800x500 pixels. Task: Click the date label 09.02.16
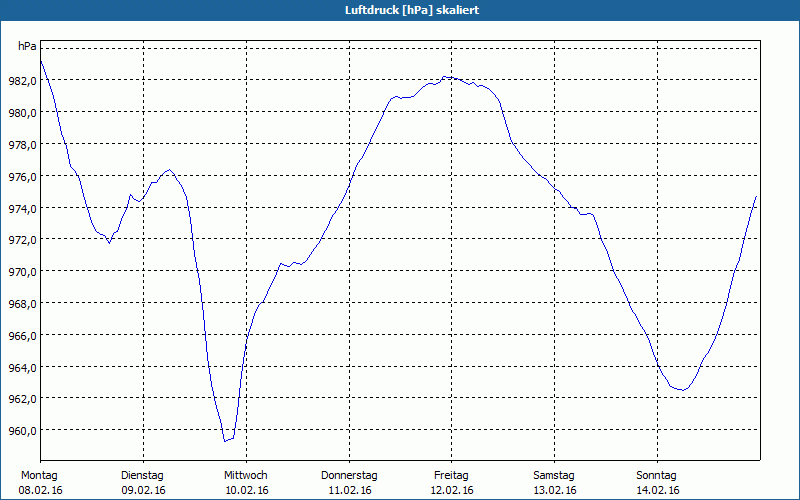click(x=143, y=490)
